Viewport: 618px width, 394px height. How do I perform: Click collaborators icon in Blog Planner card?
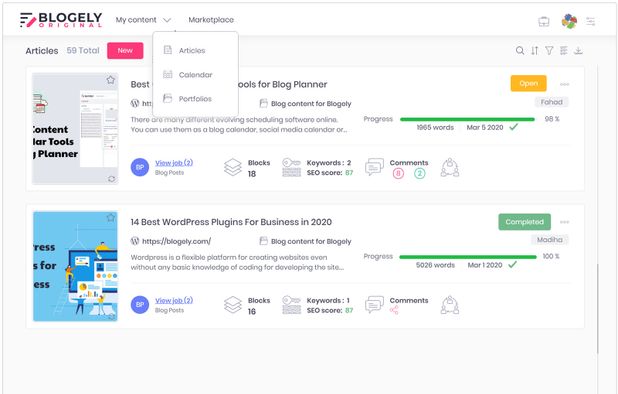coord(450,167)
